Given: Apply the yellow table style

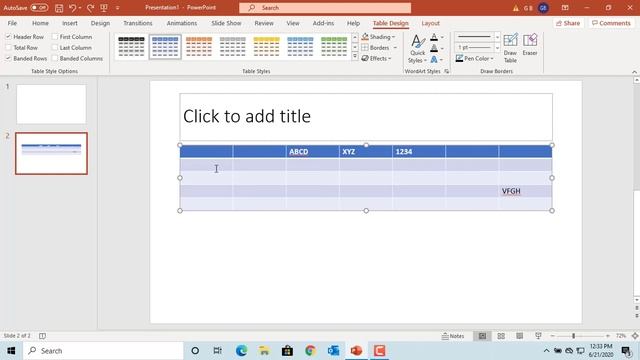Looking at the screenshot, I should point(266,47).
